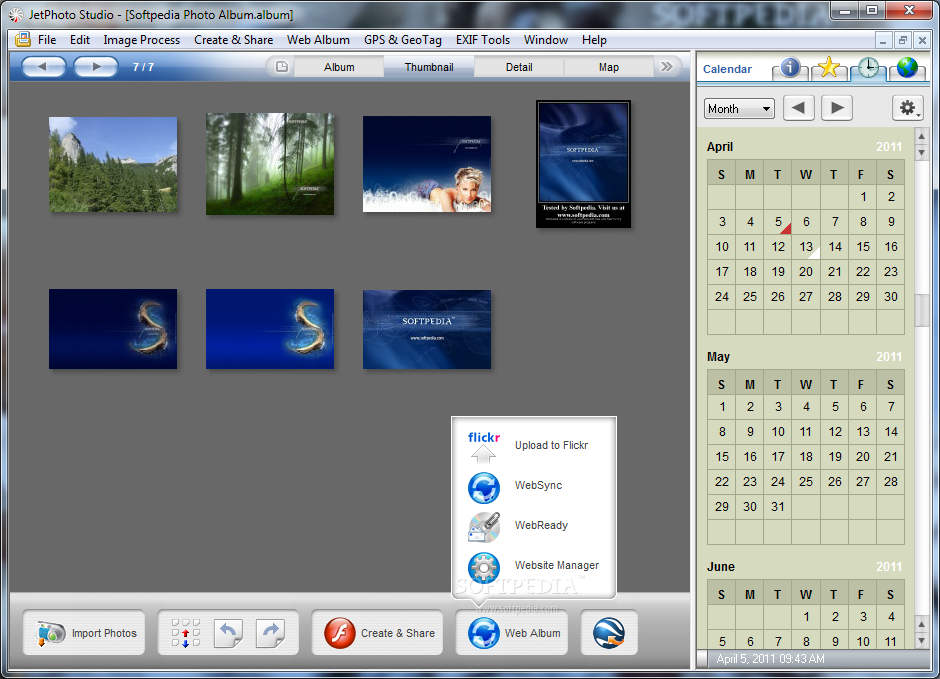Rotate photo right with redo-arrow icon

pyautogui.click(x=270, y=633)
